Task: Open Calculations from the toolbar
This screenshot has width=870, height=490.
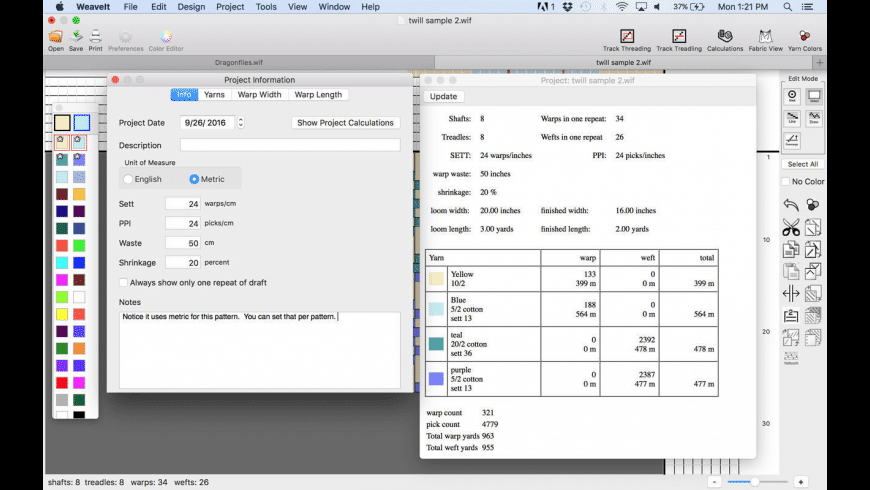Action: coord(725,38)
